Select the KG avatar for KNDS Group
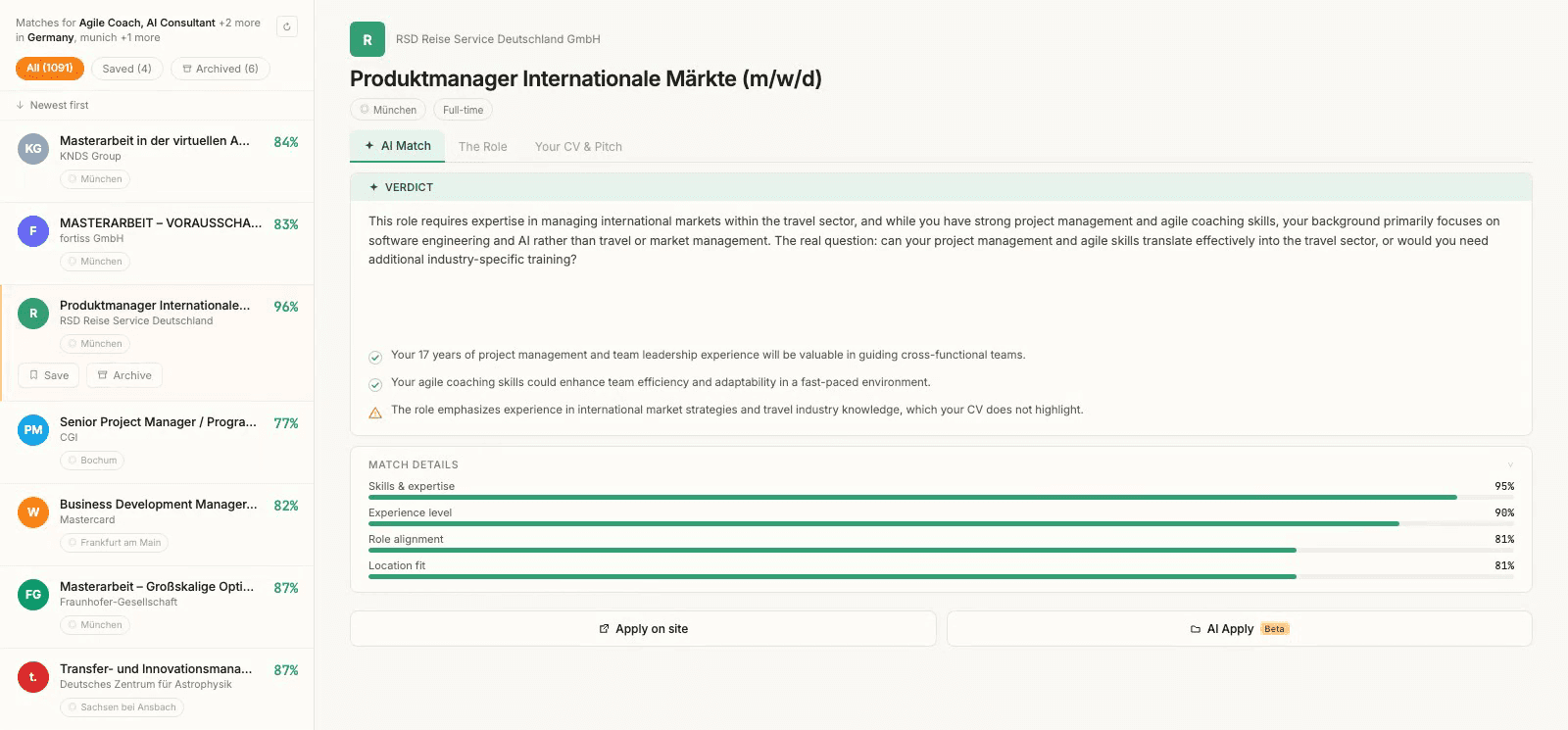The width and height of the screenshot is (1568, 730). coord(33,149)
